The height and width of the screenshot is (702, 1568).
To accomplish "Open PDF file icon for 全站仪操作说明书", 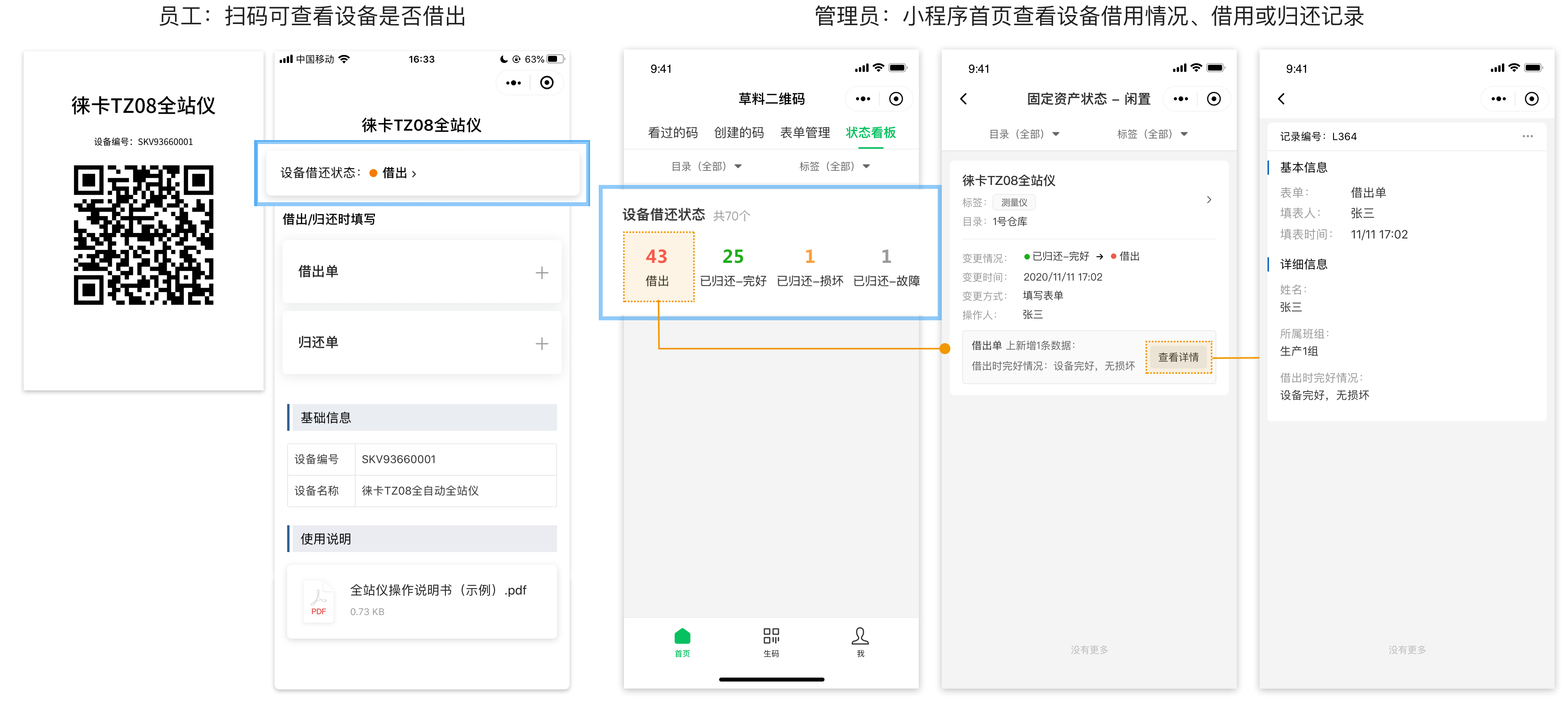I will (x=318, y=602).
